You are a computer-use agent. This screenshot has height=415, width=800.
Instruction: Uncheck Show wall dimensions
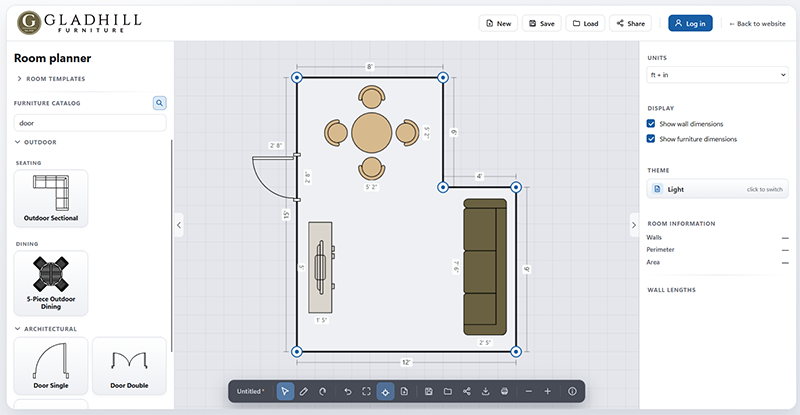[x=651, y=124]
